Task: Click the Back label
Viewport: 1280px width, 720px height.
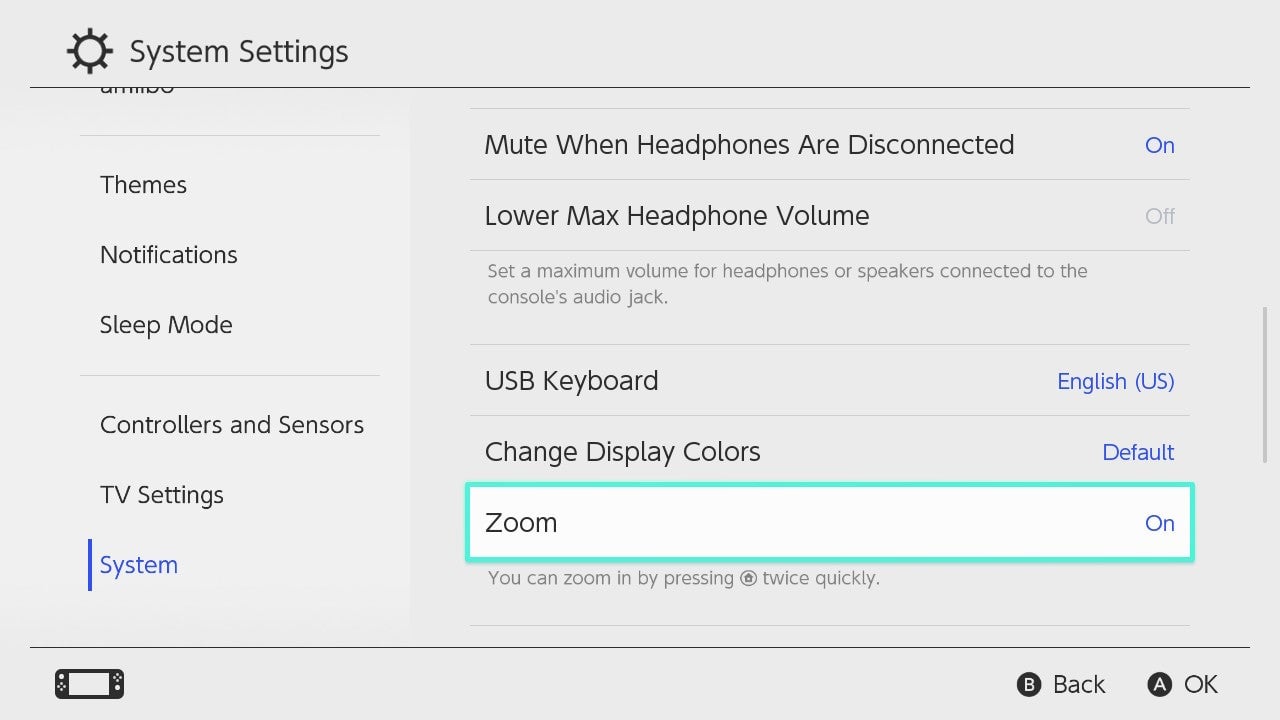Action: 1078,684
